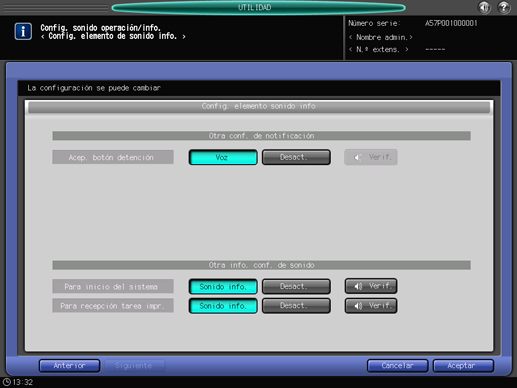This screenshot has height=388, width=517.
Task: Click Verif. for Para recepción tarea impr.
Action: 371,306
